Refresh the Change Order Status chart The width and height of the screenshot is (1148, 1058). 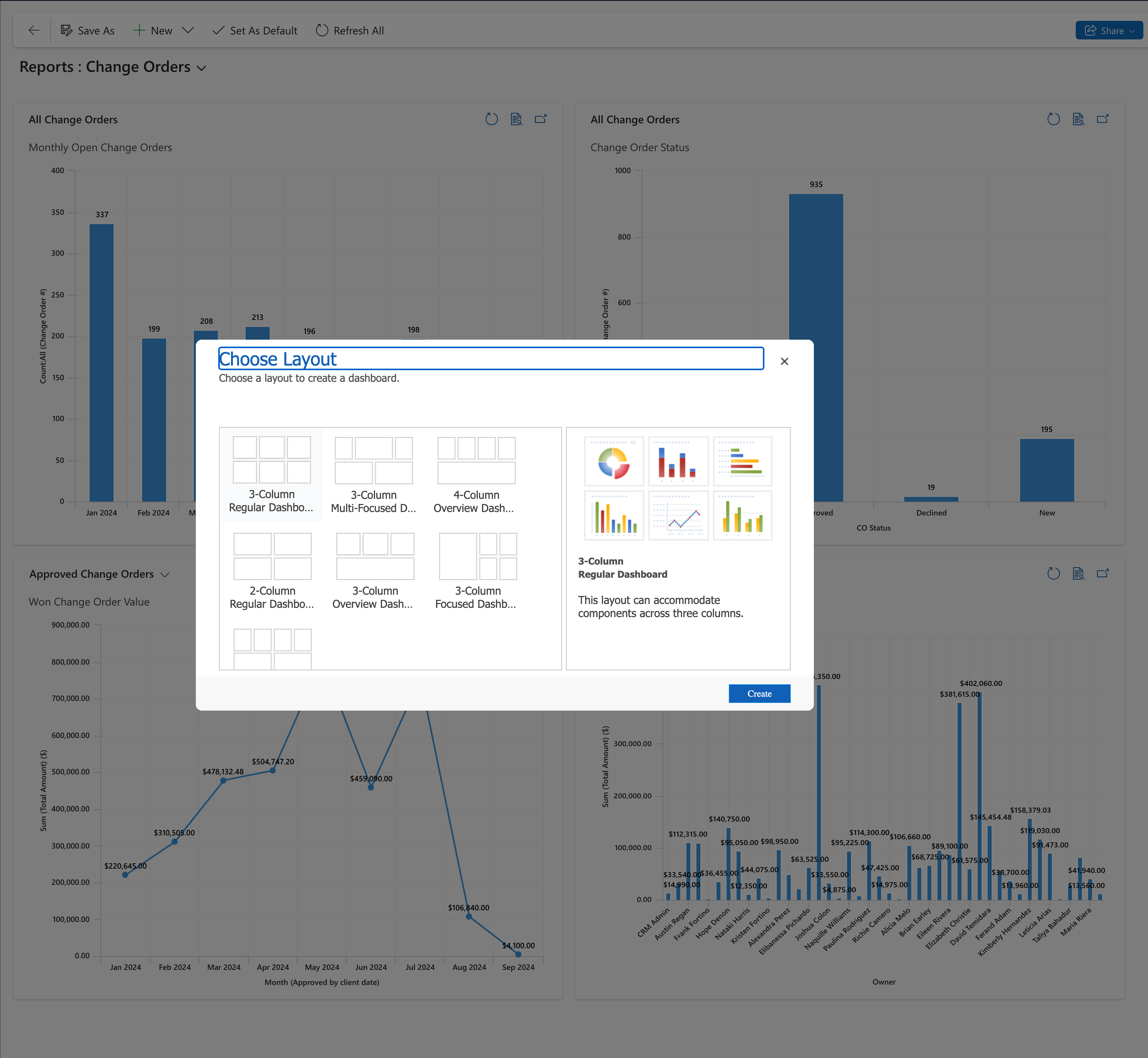pyautogui.click(x=1053, y=119)
